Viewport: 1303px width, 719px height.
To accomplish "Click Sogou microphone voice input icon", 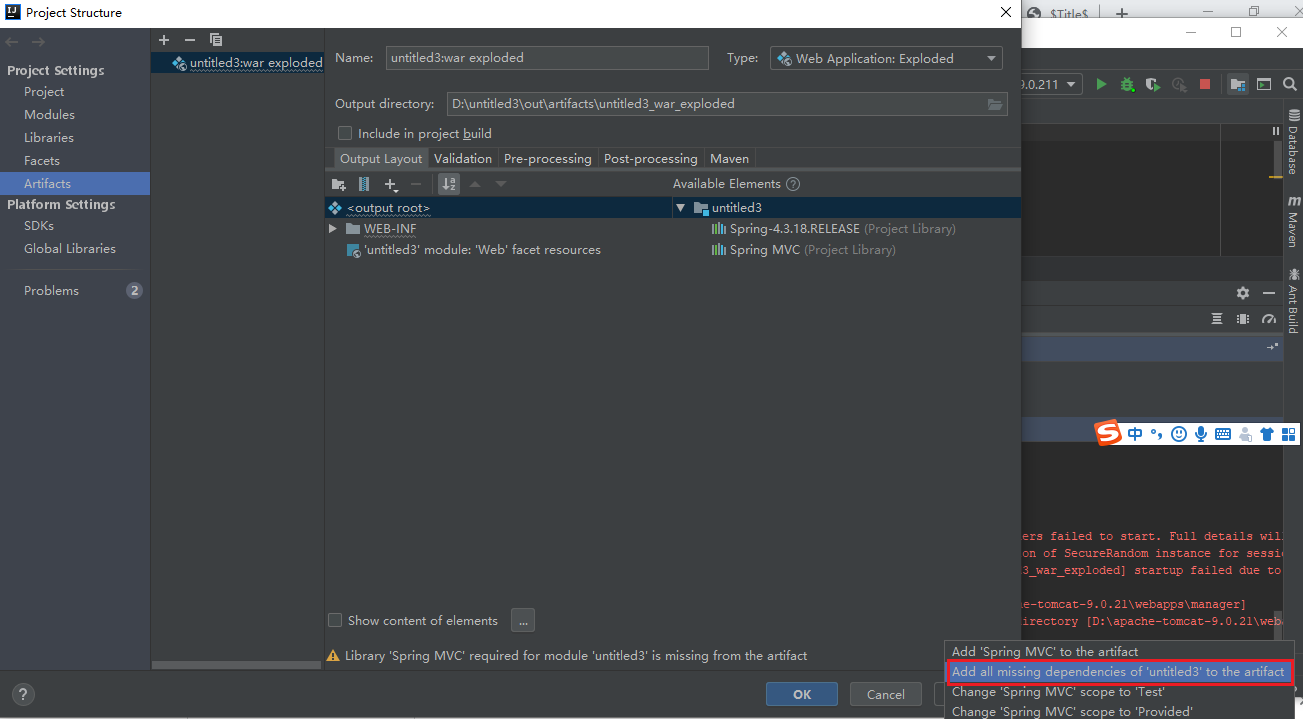I will [x=1200, y=434].
